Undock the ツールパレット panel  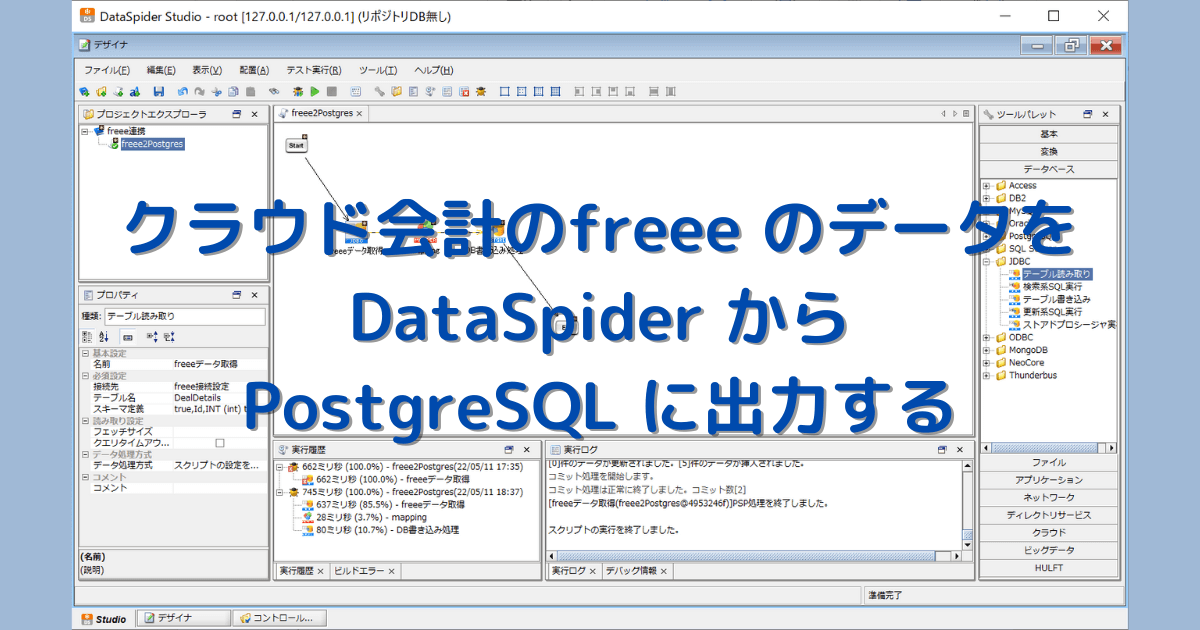point(1088,114)
